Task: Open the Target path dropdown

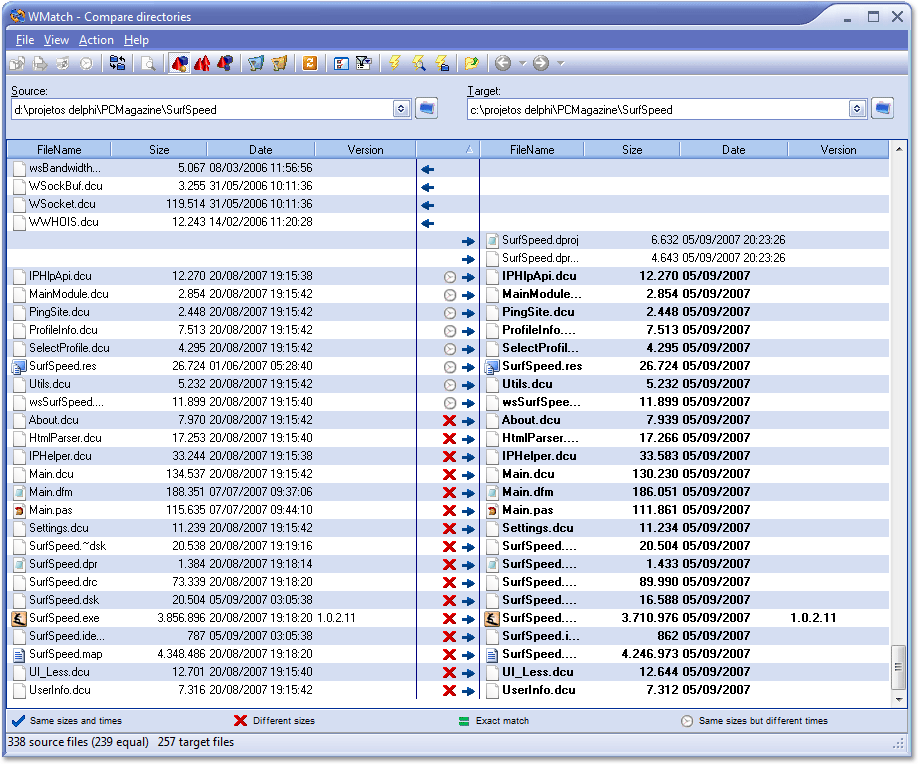Action: pos(857,109)
